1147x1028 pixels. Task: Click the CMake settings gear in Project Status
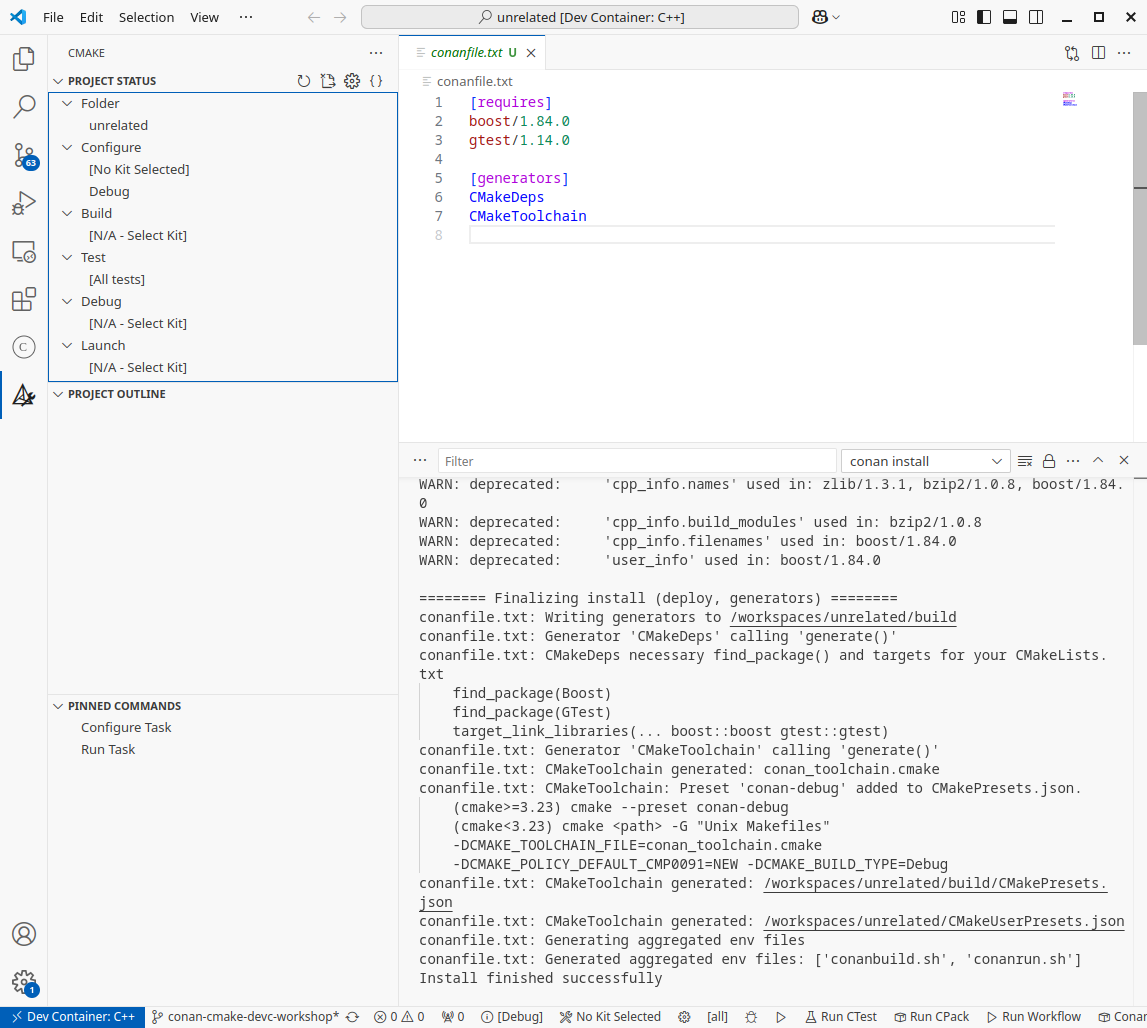tap(352, 81)
